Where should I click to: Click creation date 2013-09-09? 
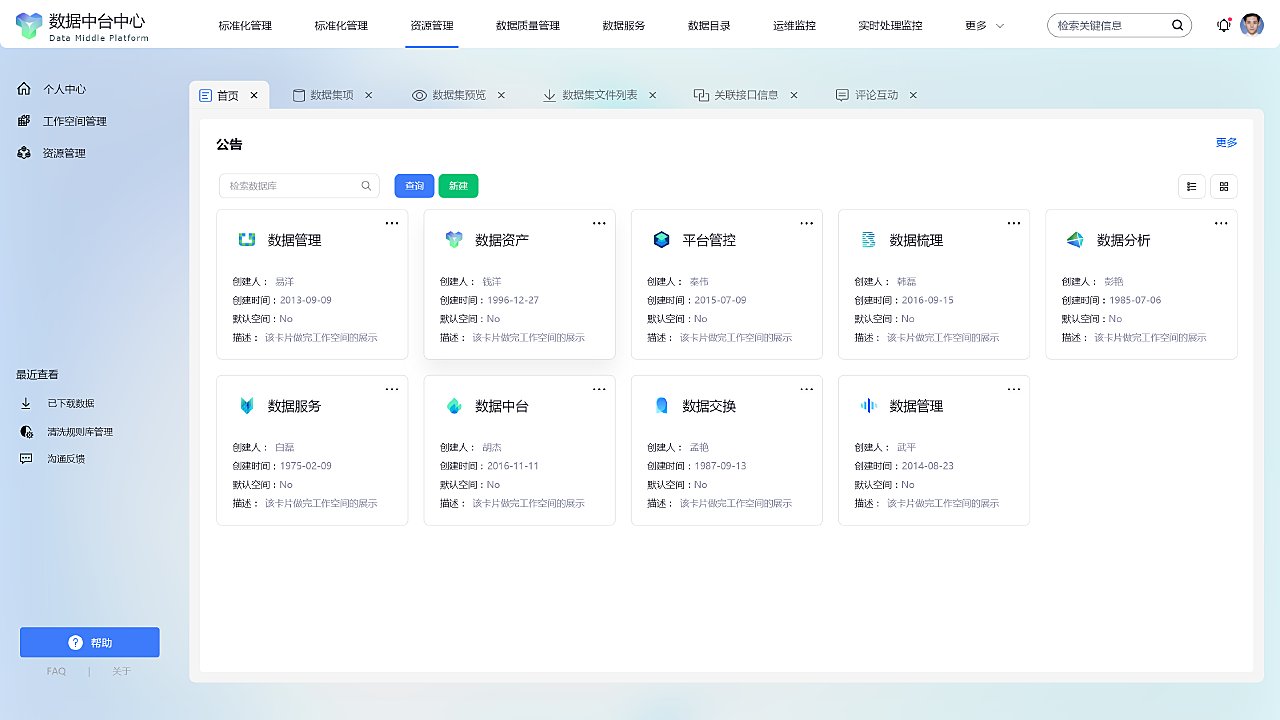(x=305, y=300)
